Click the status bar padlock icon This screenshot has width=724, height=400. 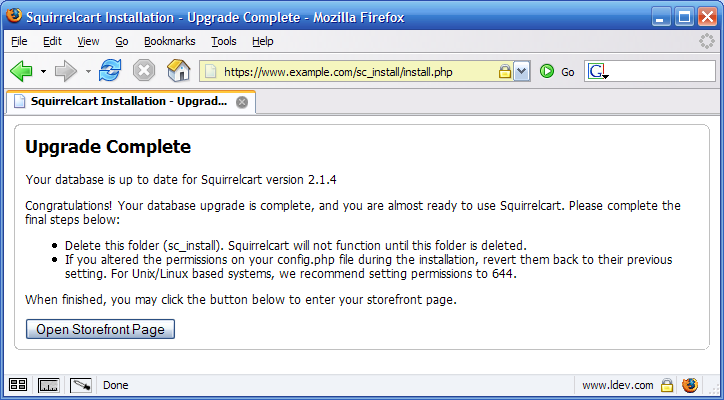tap(667, 385)
